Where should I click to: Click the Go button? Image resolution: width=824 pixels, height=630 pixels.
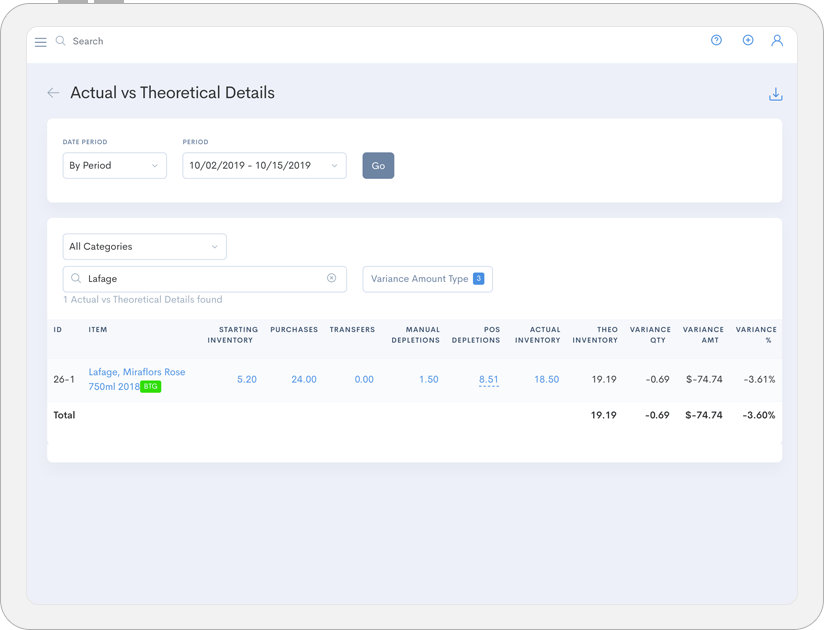[x=378, y=166]
